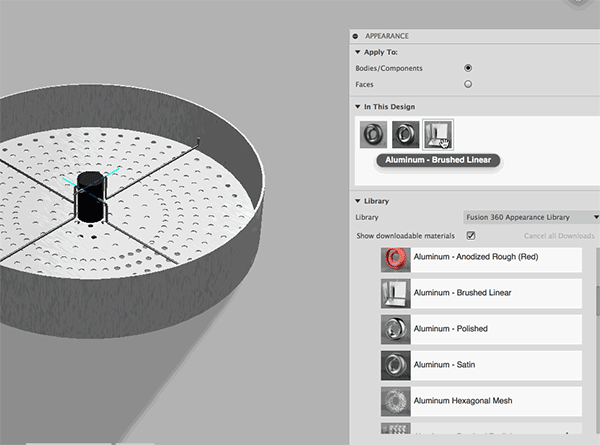Click Cancel all Downloads link
600x445 pixels.
(x=559, y=236)
